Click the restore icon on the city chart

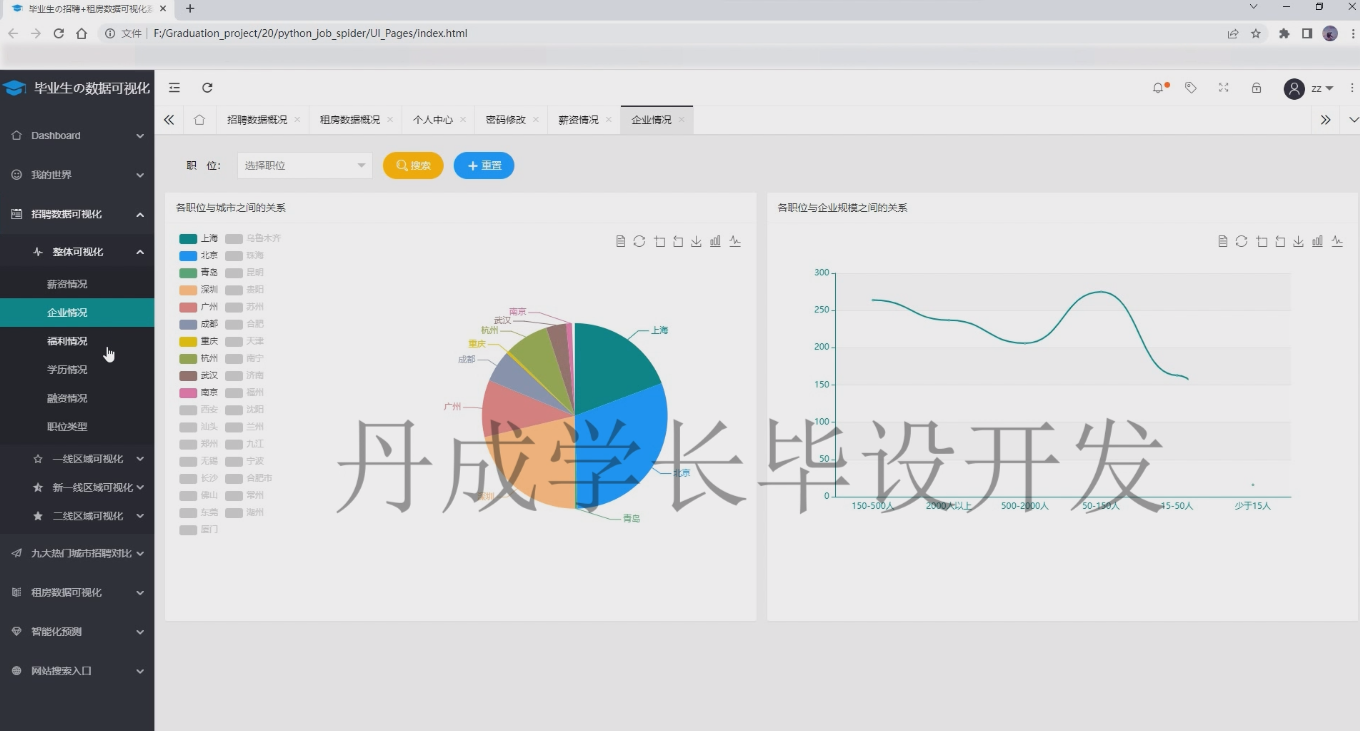640,240
